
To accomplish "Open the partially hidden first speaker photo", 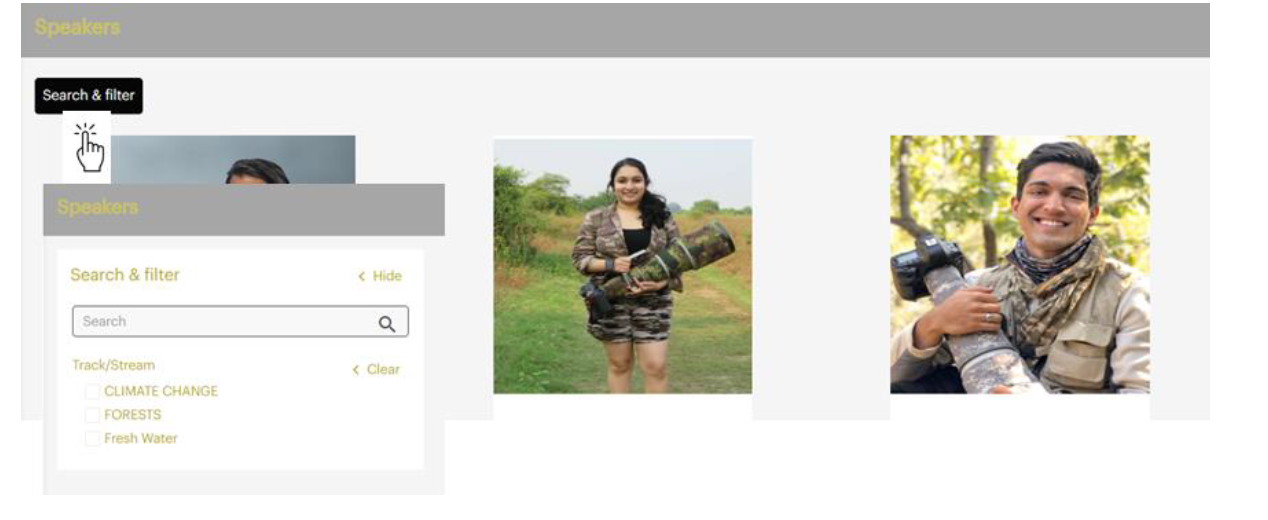I will [232, 160].
